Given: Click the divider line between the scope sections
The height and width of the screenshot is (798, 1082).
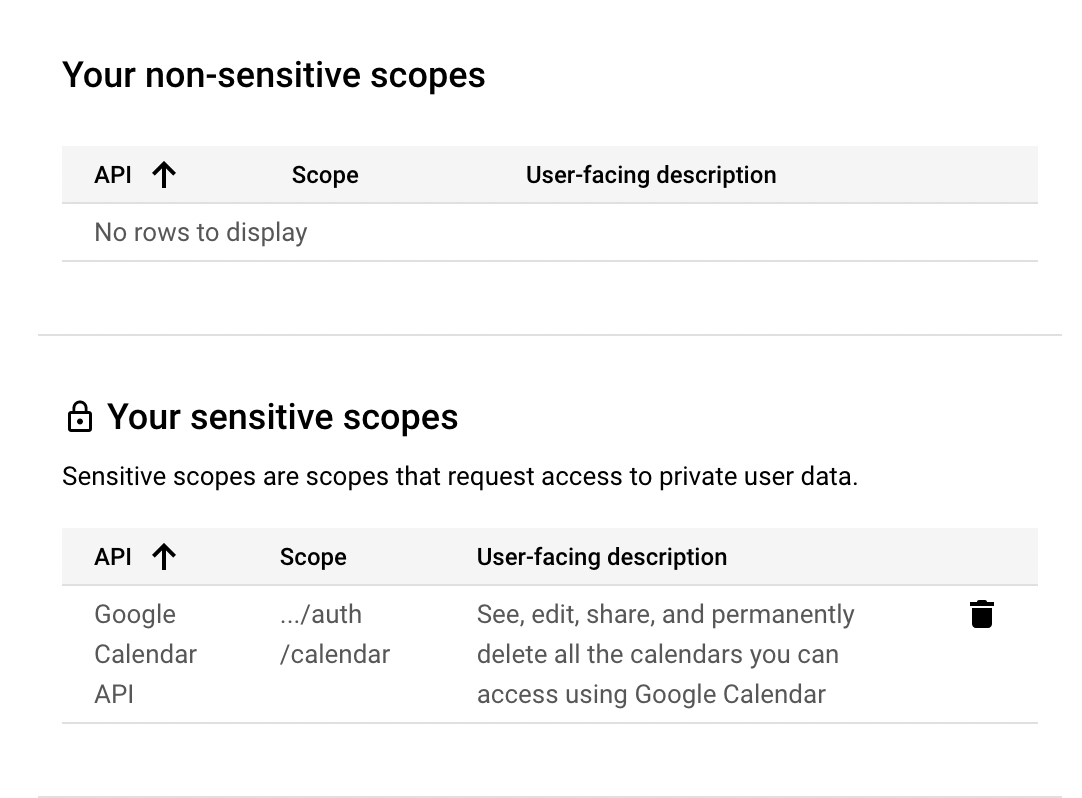Looking at the screenshot, I should pyautogui.click(x=549, y=335).
